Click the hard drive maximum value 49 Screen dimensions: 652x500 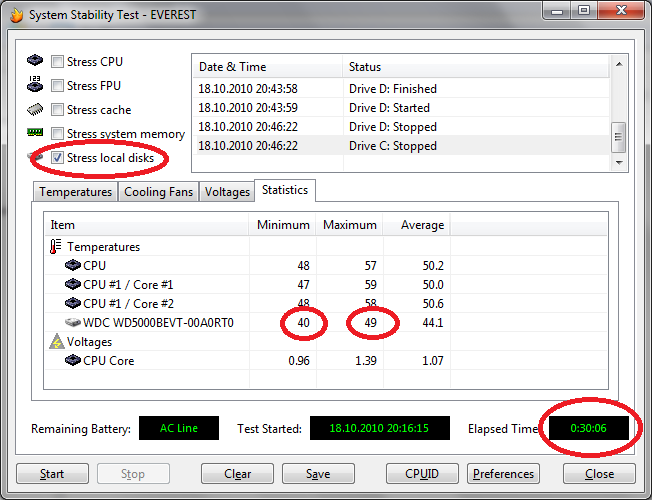(x=370, y=323)
